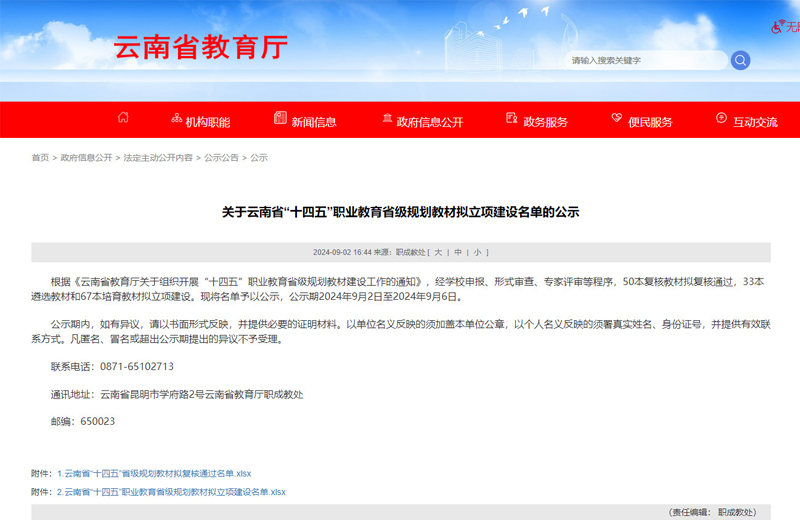Image resolution: width=800 pixels, height=520 pixels.
Task: Click the accessibility wheelchair icon
Action: point(776,27)
